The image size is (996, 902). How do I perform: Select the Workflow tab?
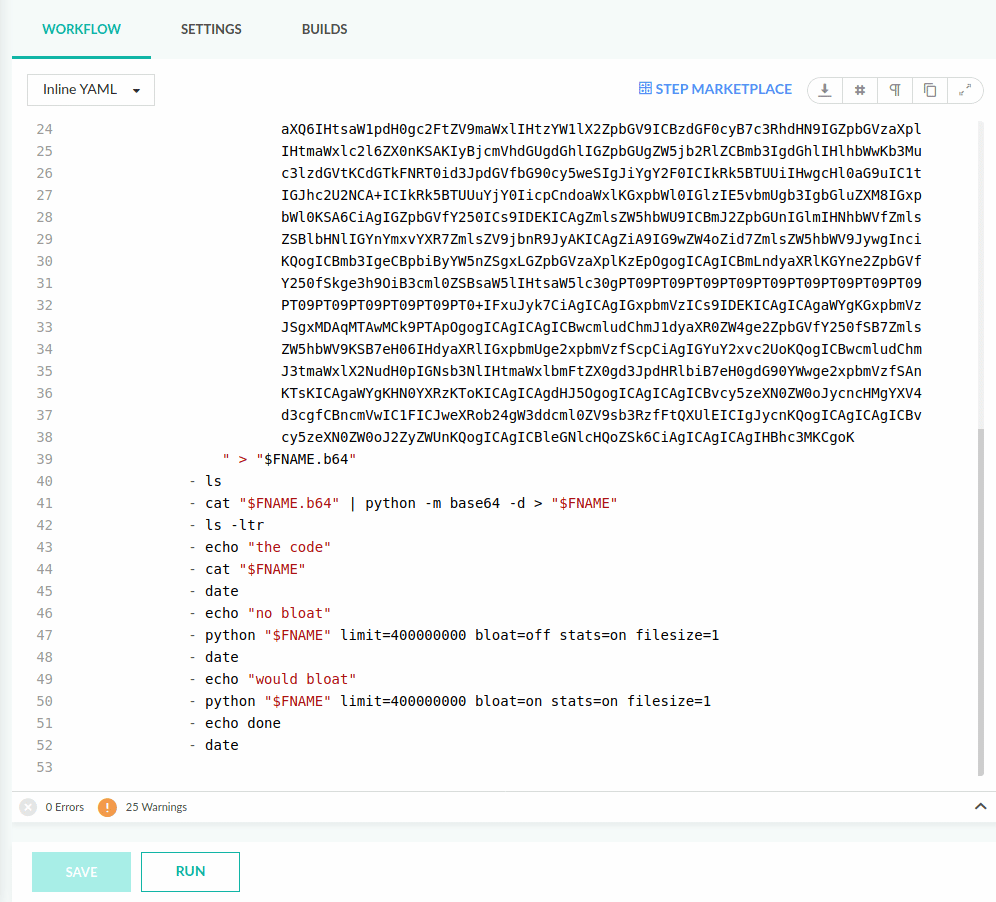(x=81, y=29)
